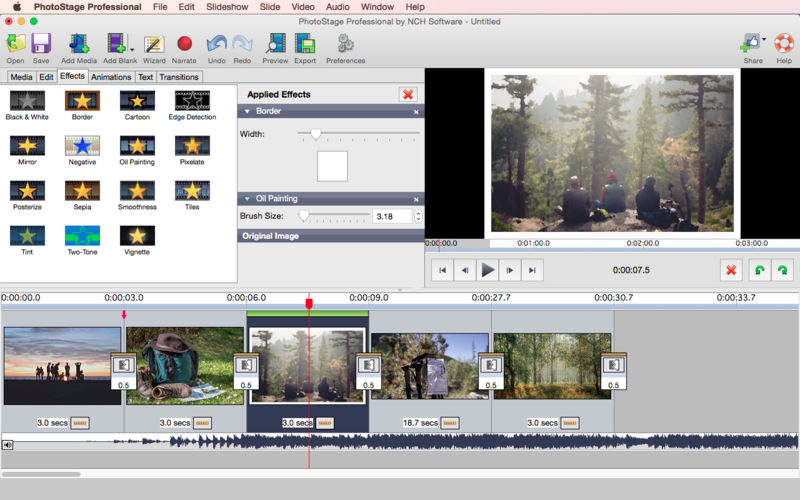Play the slideshow preview

(x=487, y=270)
